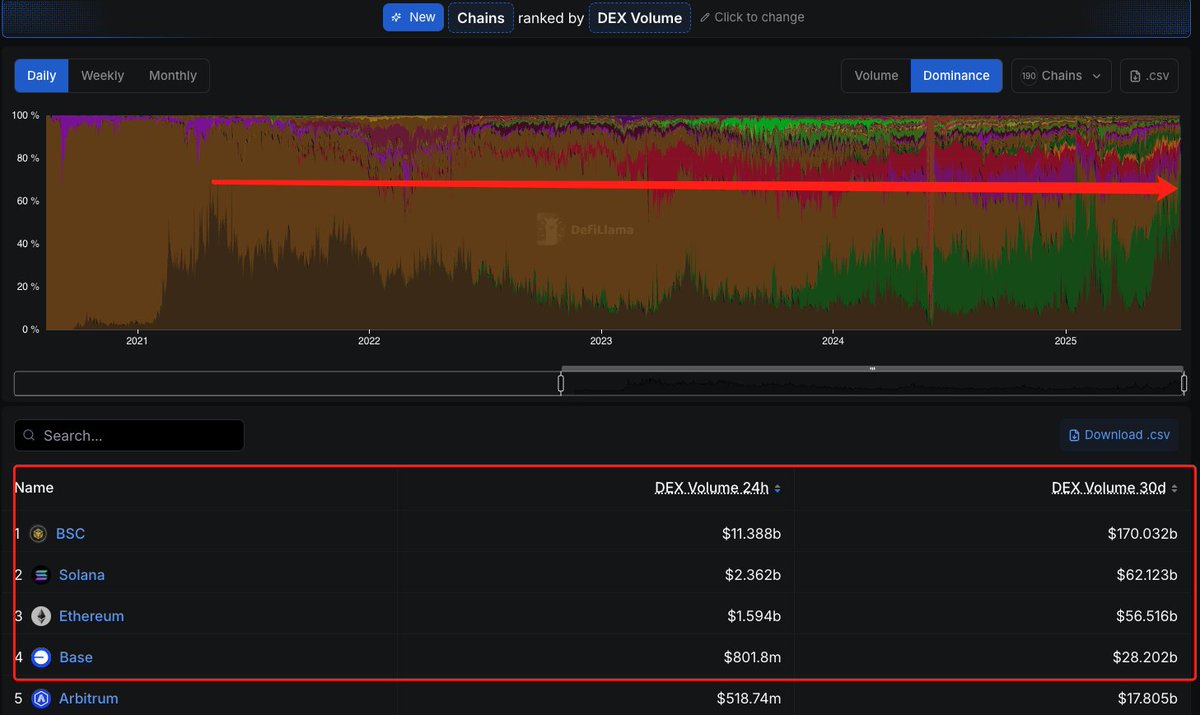This screenshot has height=715, width=1200.
Task: Open the DEX Volume metric selector
Action: point(640,17)
